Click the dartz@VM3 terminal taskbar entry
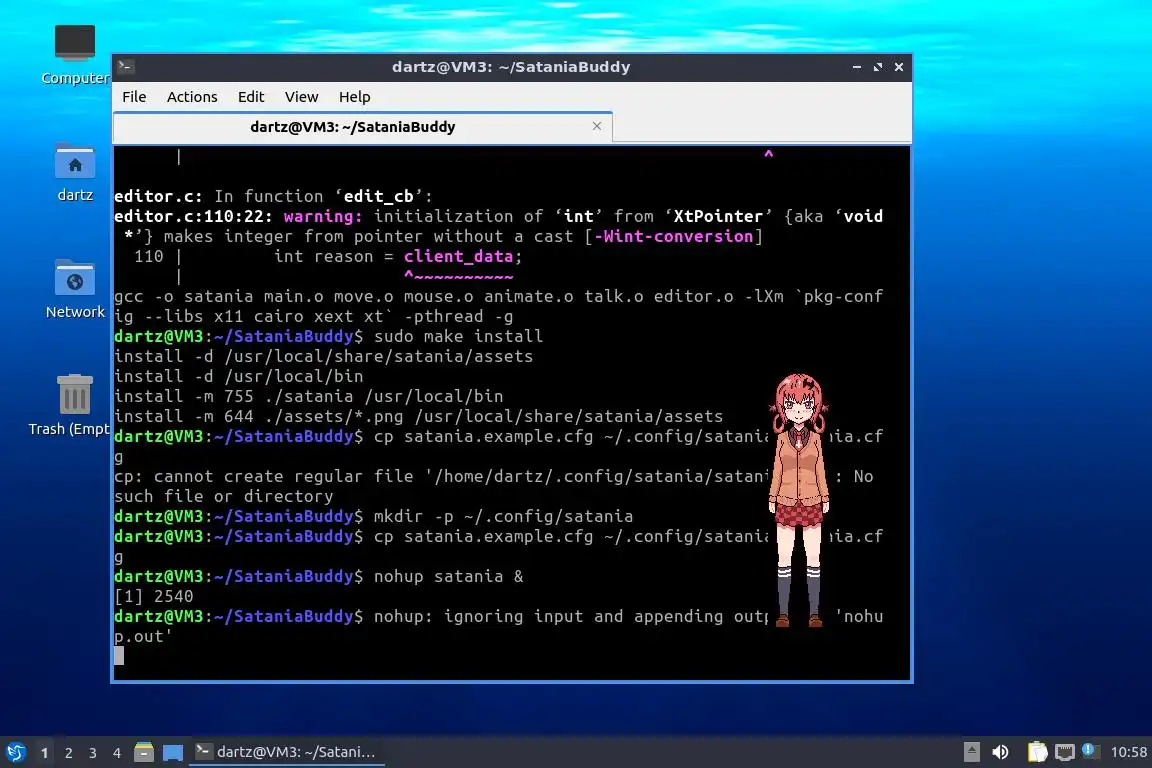This screenshot has height=768, width=1152. (287, 752)
